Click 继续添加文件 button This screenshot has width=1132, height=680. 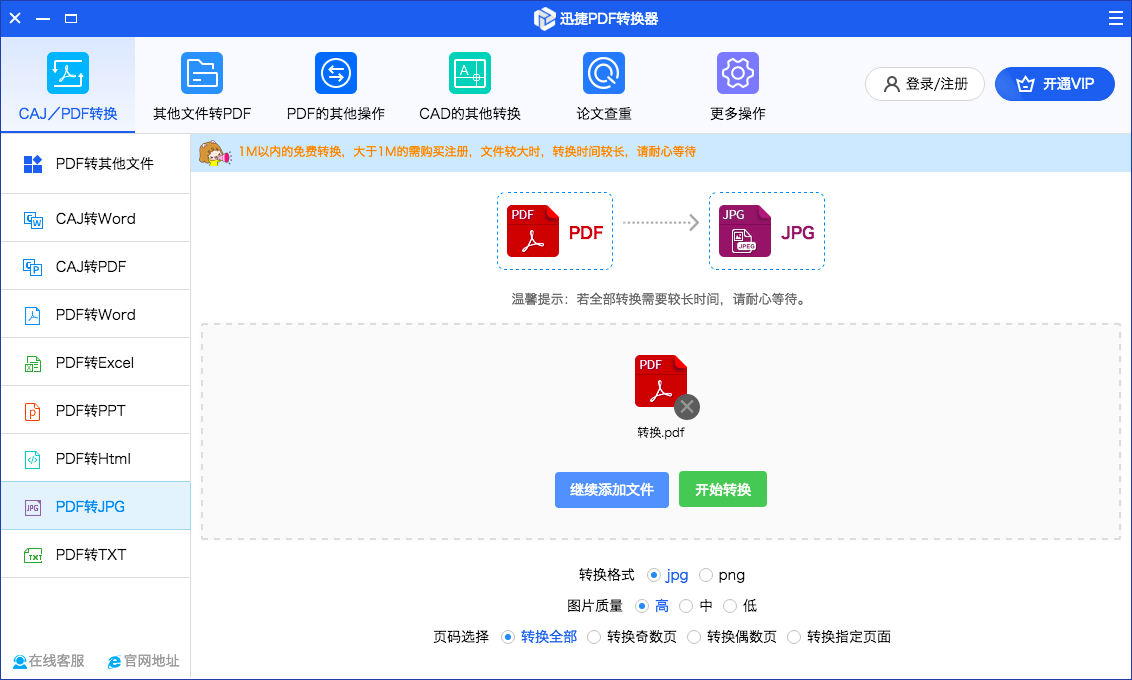click(611, 490)
